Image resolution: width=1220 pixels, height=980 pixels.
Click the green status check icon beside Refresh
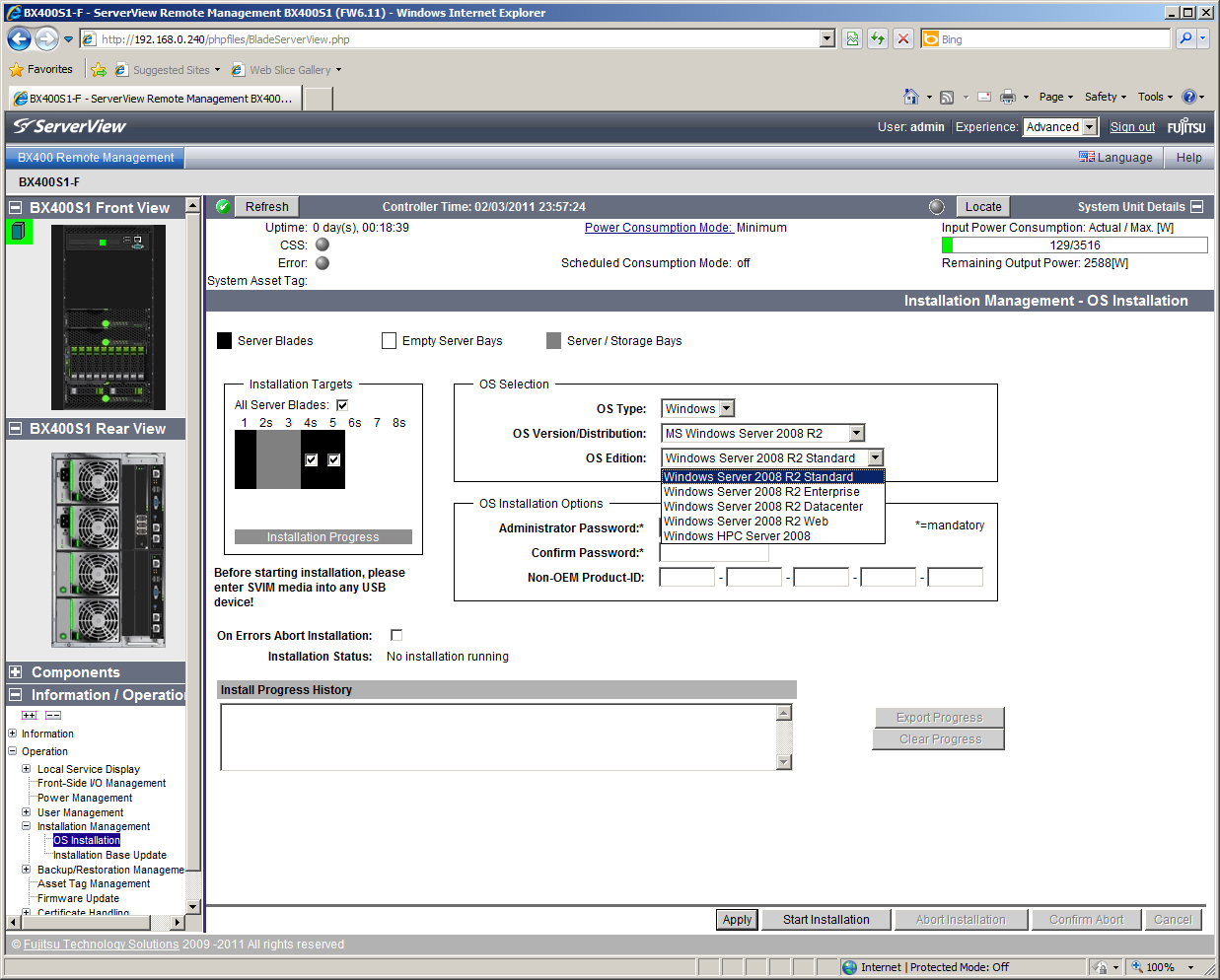223,206
